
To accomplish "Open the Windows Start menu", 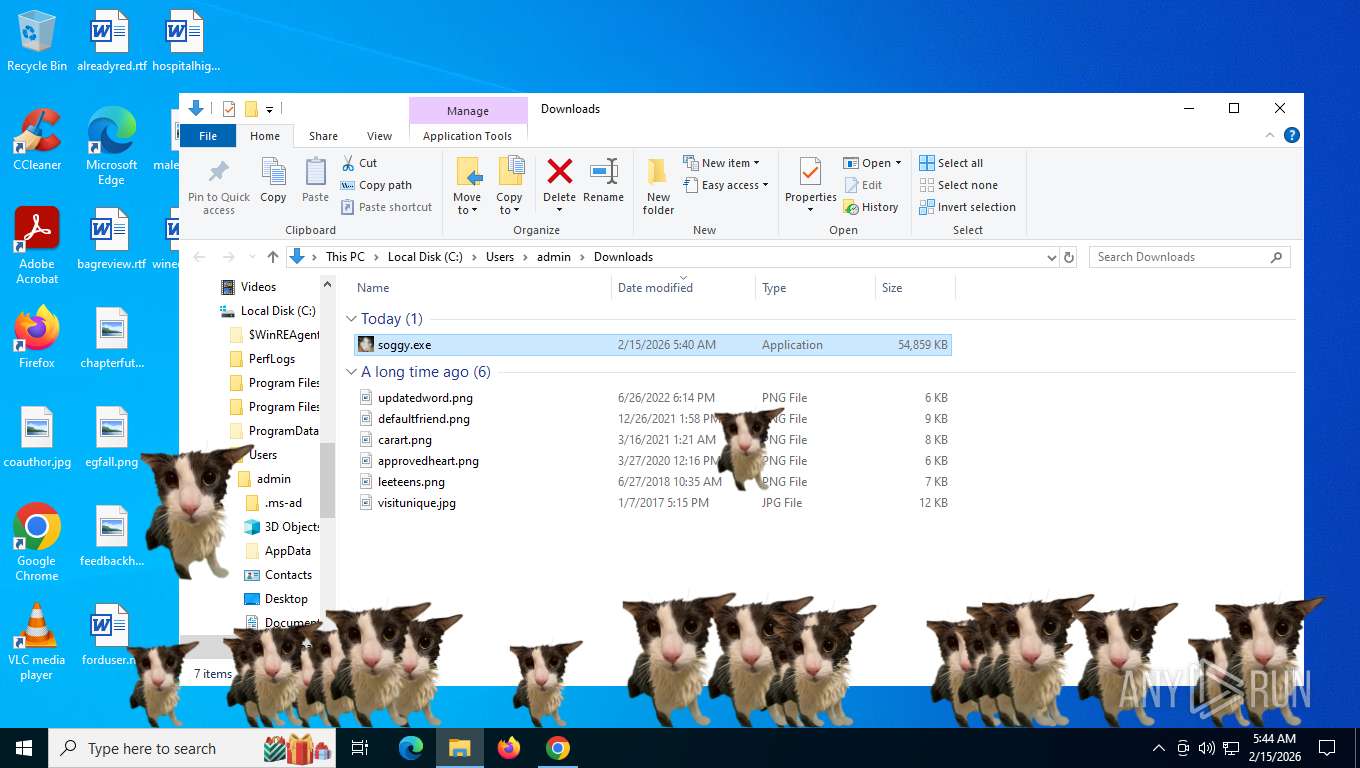I will pos(23,748).
